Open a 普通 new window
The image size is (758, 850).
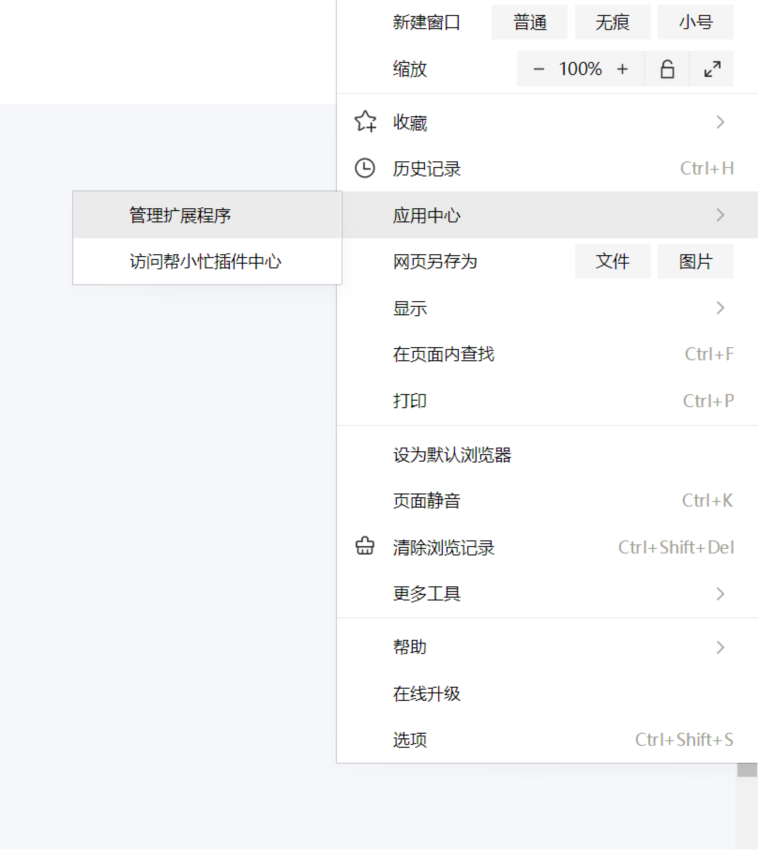530,22
